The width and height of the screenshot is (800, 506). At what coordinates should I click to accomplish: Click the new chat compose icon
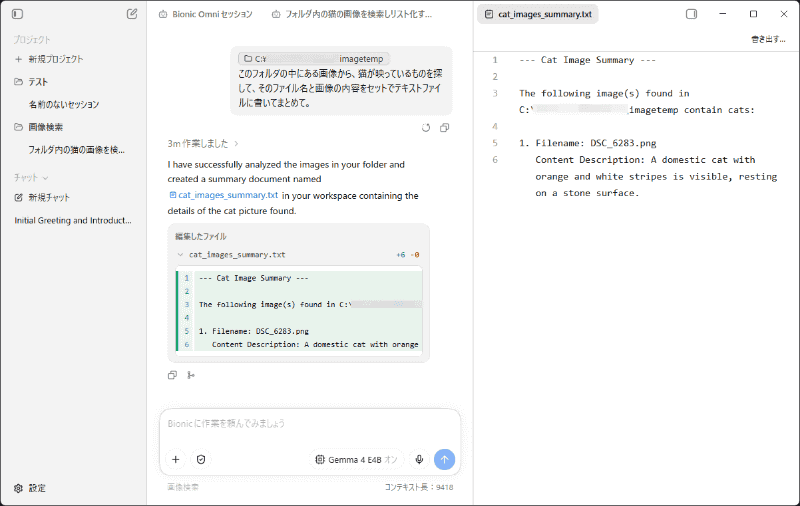[x=132, y=14]
